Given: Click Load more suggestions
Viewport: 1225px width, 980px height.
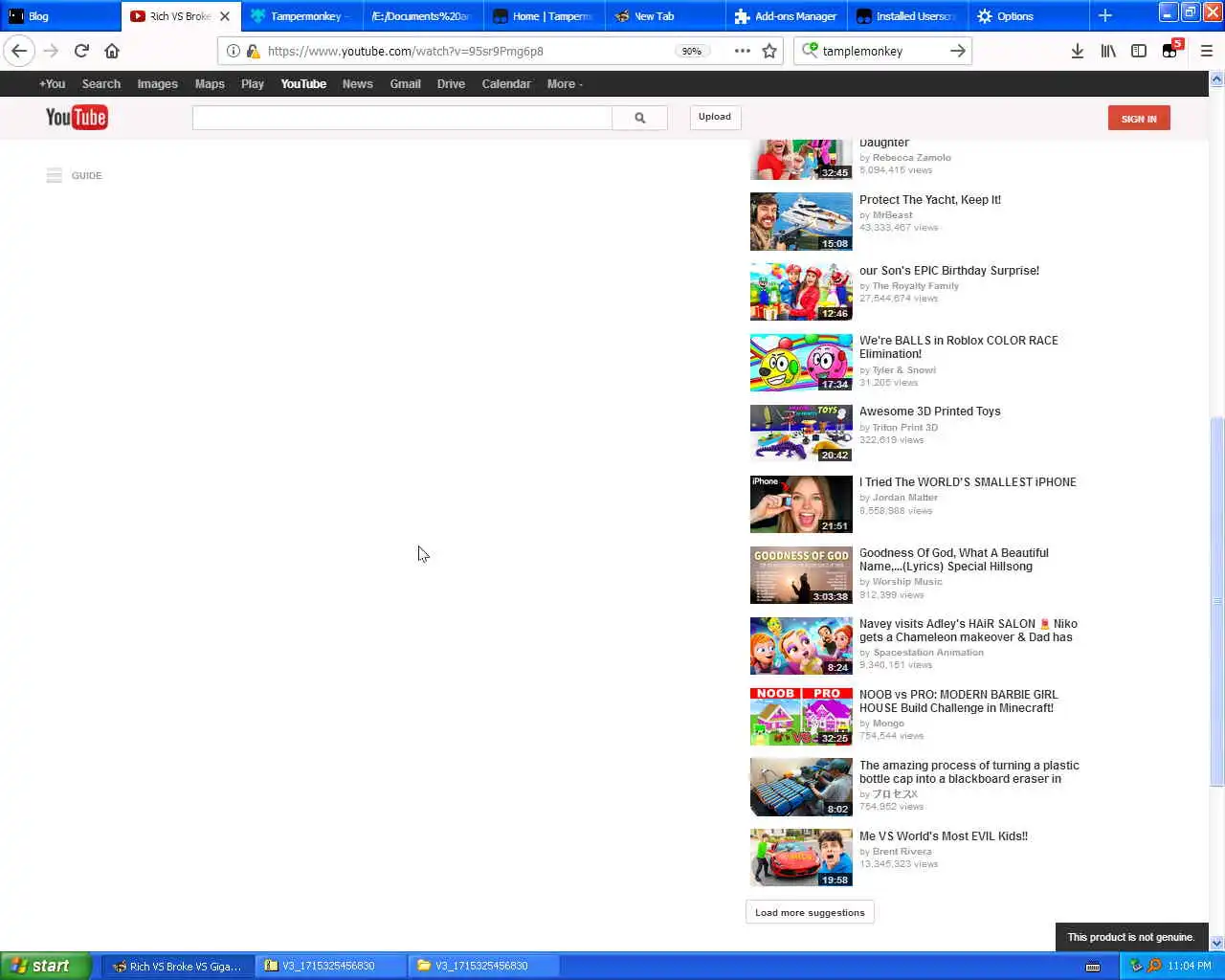Looking at the screenshot, I should click(810, 912).
